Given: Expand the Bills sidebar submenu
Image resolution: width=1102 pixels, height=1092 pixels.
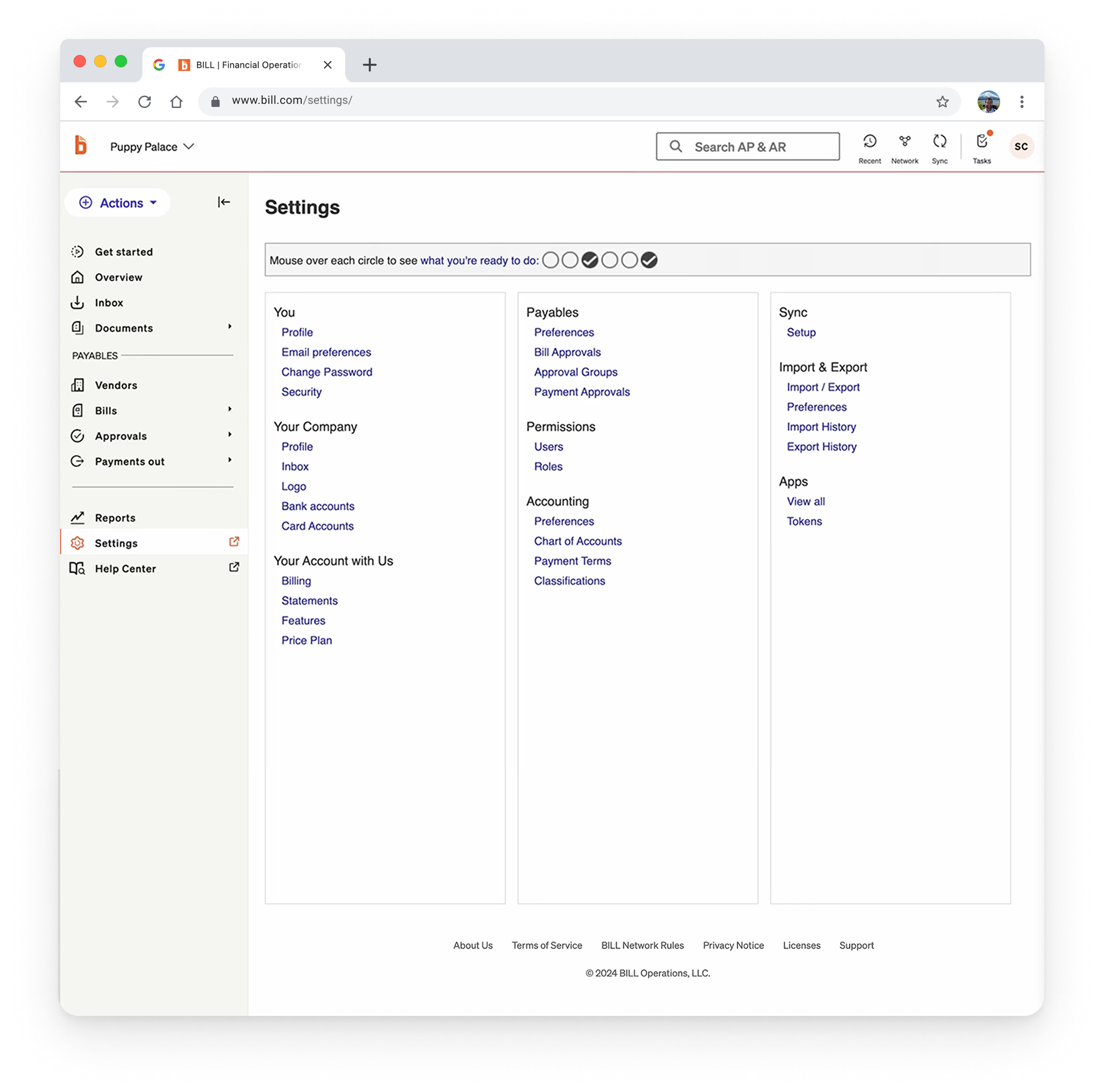Looking at the screenshot, I should coord(230,409).
